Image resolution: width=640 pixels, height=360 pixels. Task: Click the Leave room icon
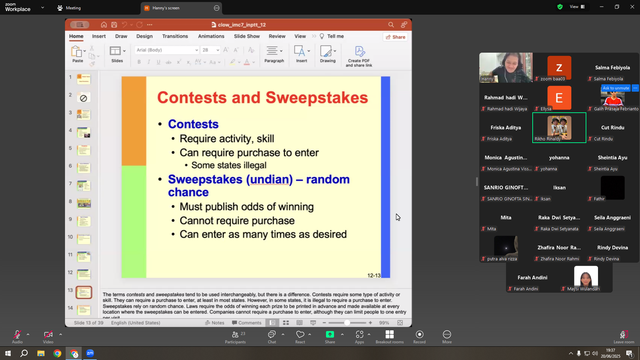(x=623, y=334)
